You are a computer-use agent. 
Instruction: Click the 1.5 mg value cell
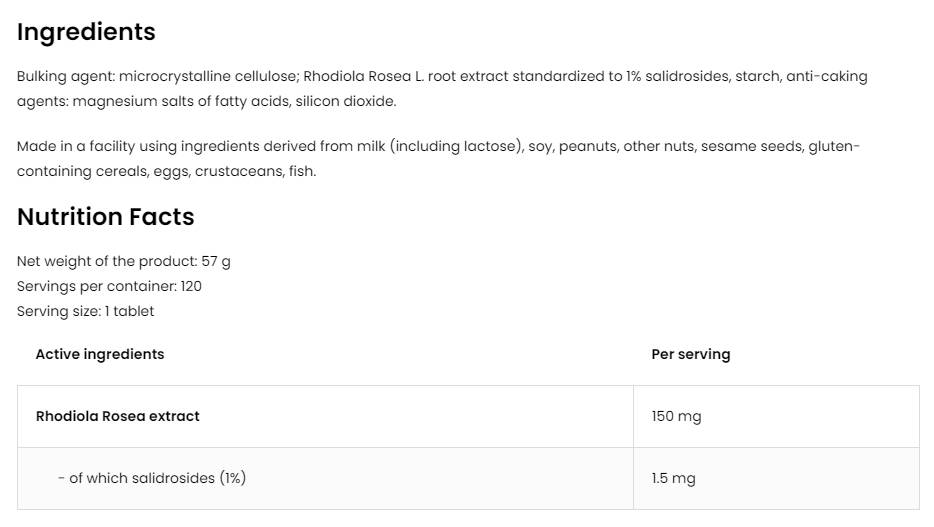[x=673, y=478]
